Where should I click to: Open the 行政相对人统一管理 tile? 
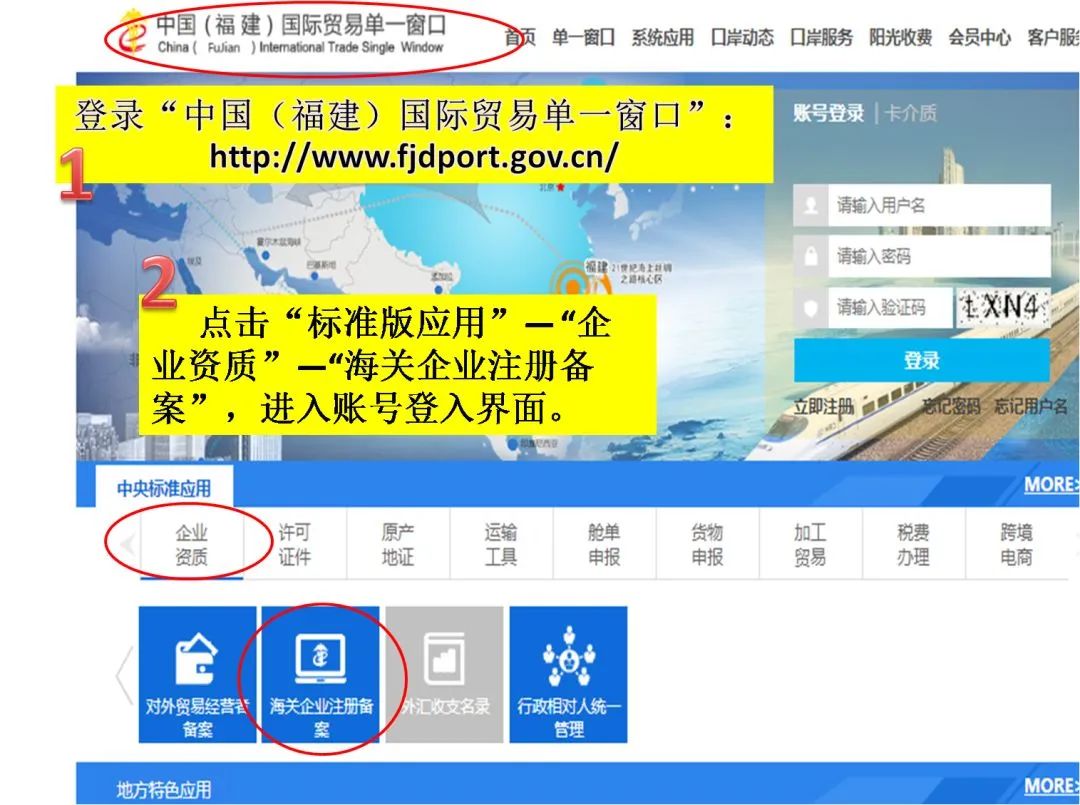click(568, 674)
